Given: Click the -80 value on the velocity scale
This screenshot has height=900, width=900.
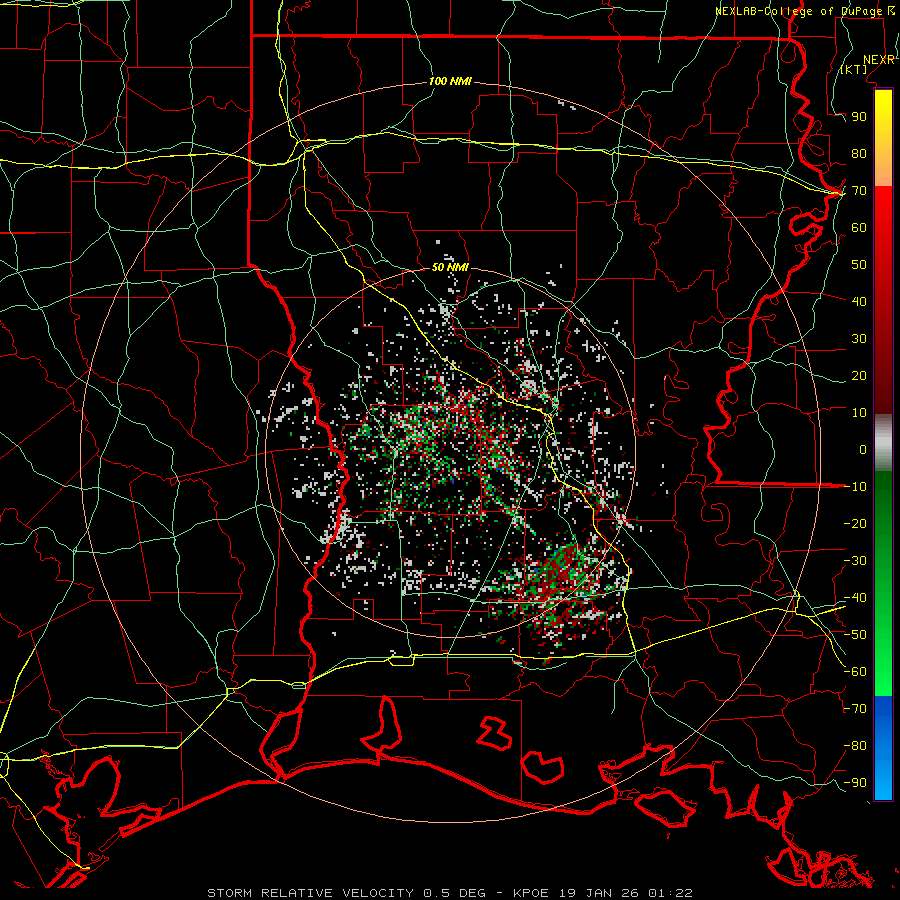Looking at the screenshot, I should tap(855, 746).
